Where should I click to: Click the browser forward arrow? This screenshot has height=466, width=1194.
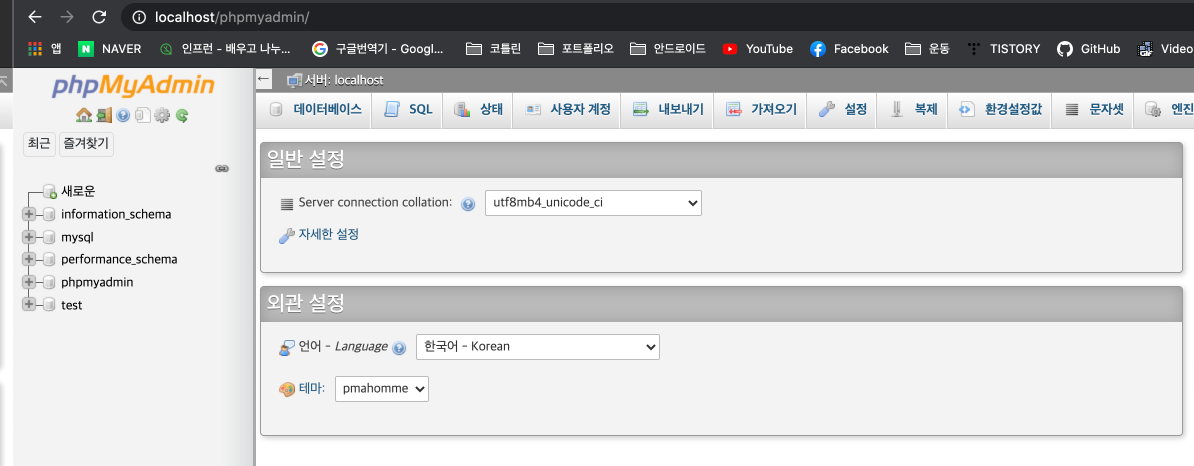(67, 17)
